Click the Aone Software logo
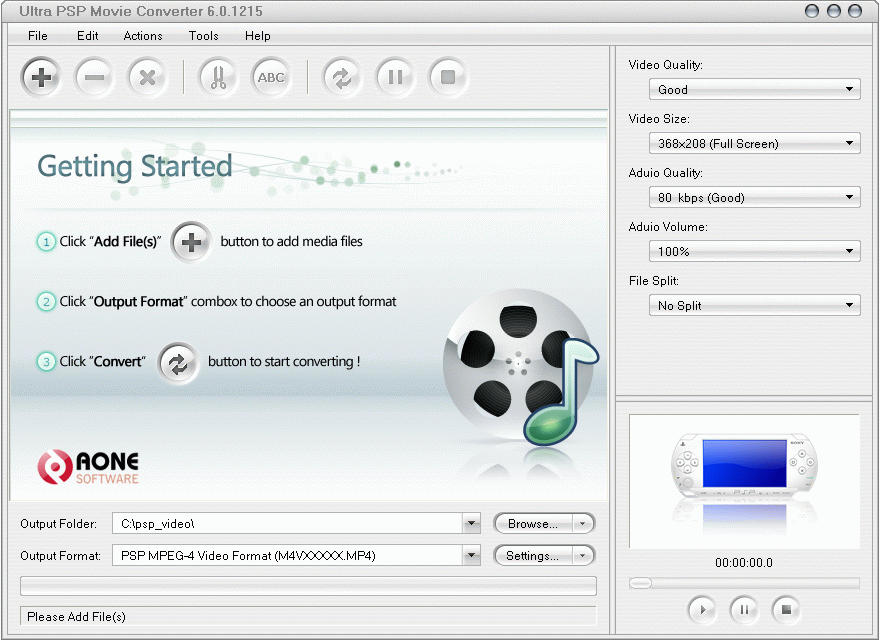 tap(88, 467)
